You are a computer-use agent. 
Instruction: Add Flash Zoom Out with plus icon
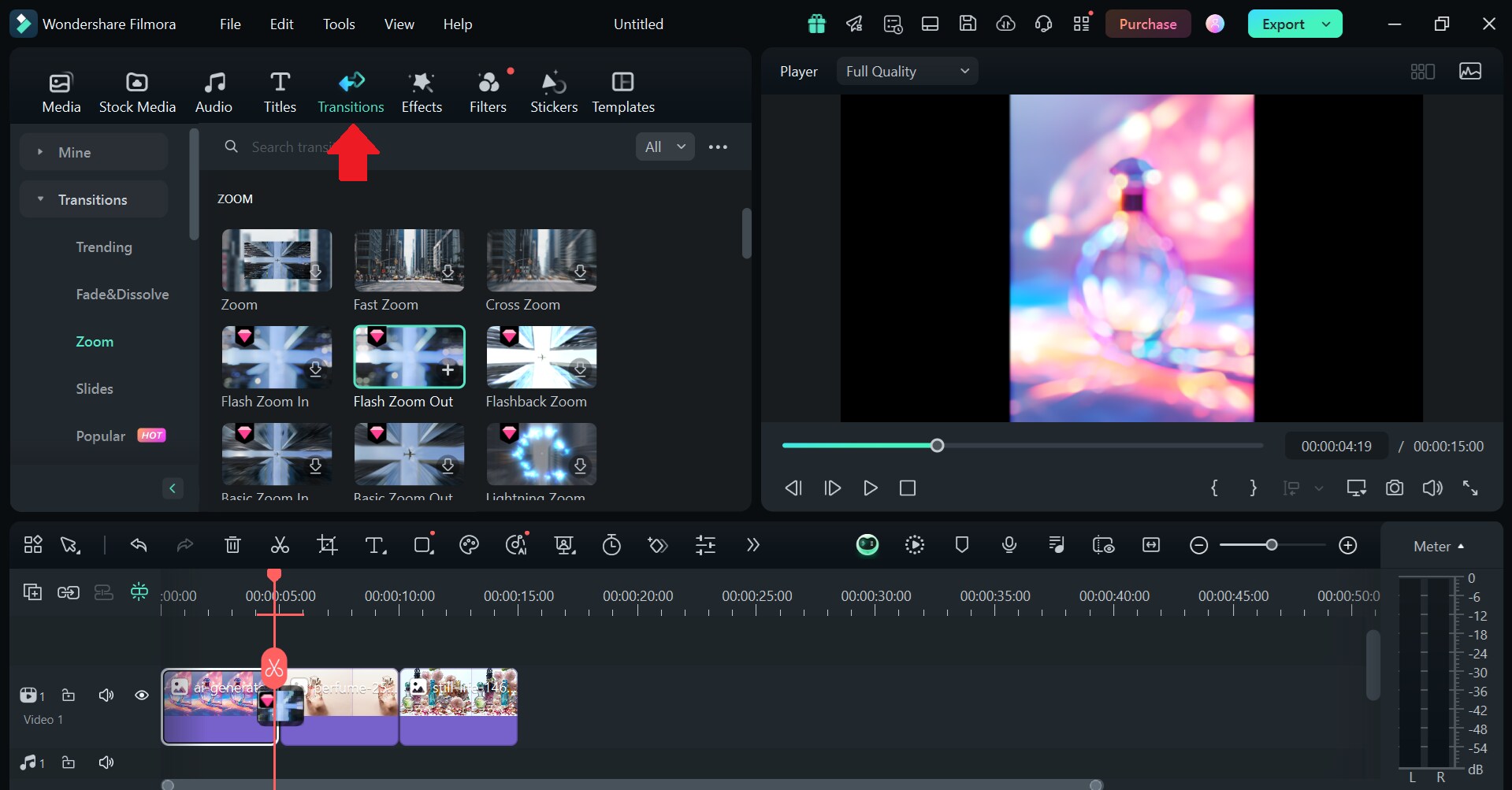click(x=448, y=369)
